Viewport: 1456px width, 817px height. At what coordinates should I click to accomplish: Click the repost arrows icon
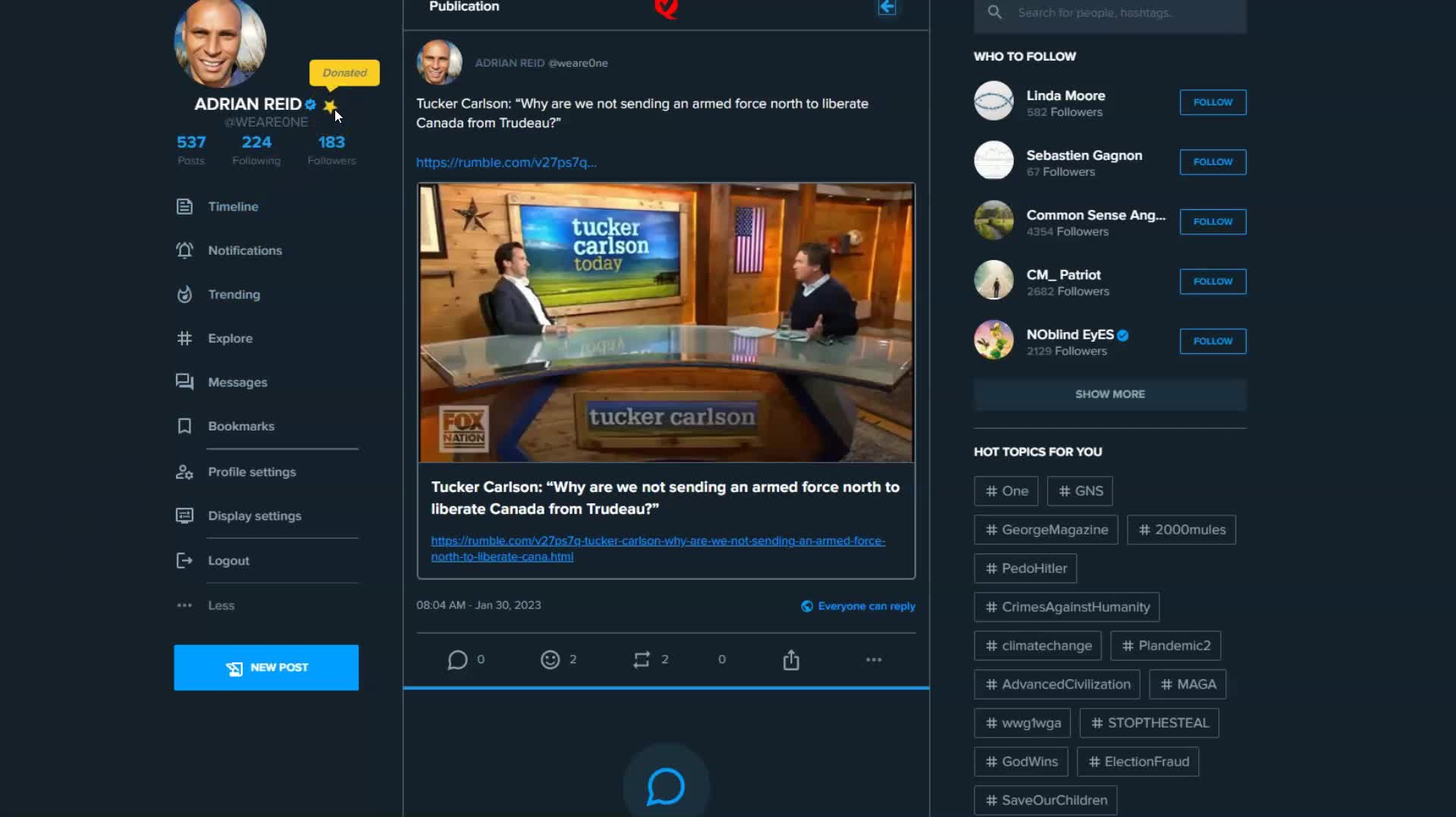point(642,659)
